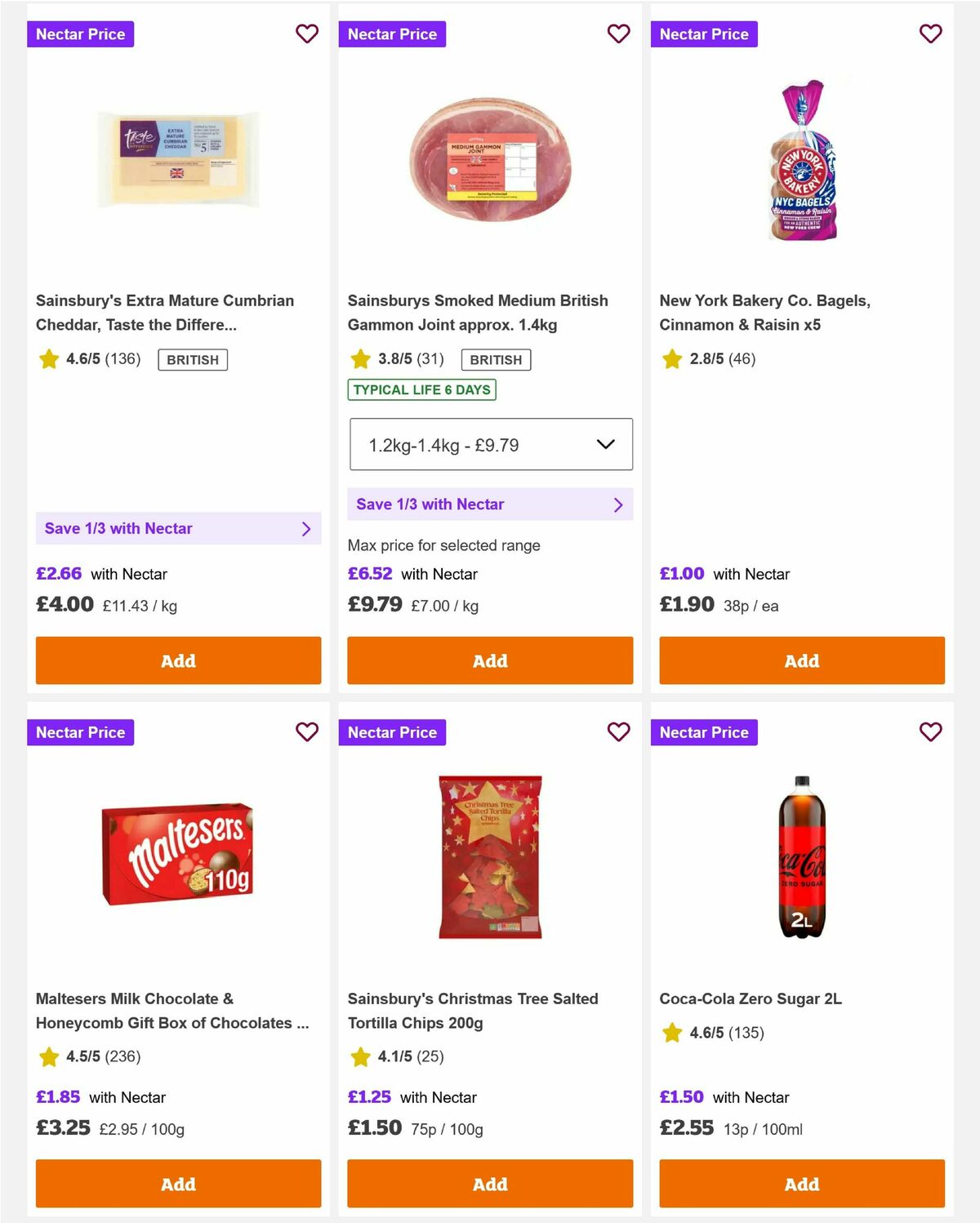Screen dimensions: 980x1223
Task: Click the Nectar Price badge on the Coca-Cola card
Action: click(x=704, y=732)
